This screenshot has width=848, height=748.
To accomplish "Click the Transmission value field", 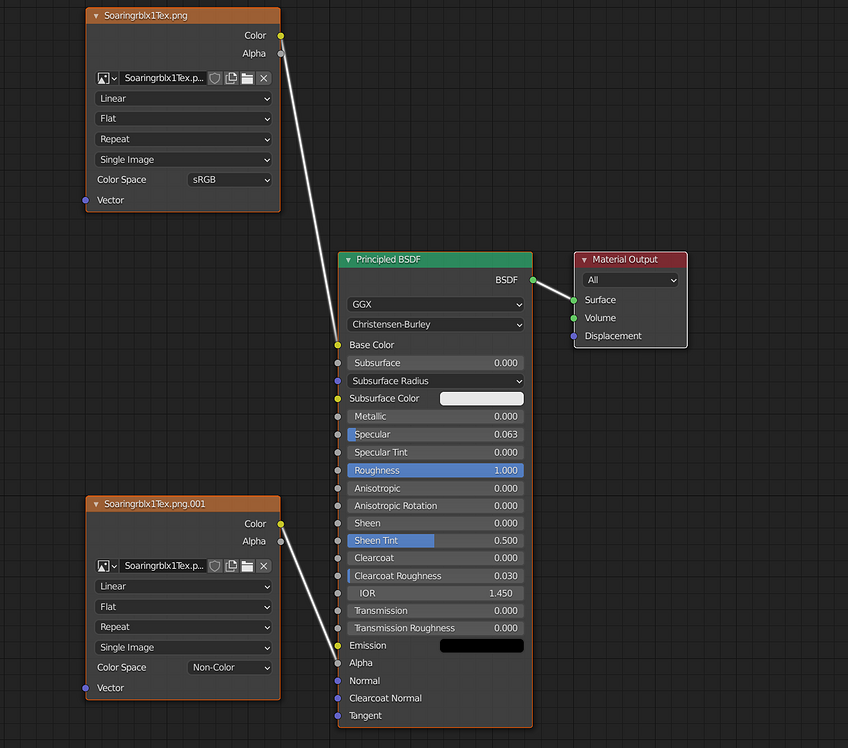I will [435, 611].
